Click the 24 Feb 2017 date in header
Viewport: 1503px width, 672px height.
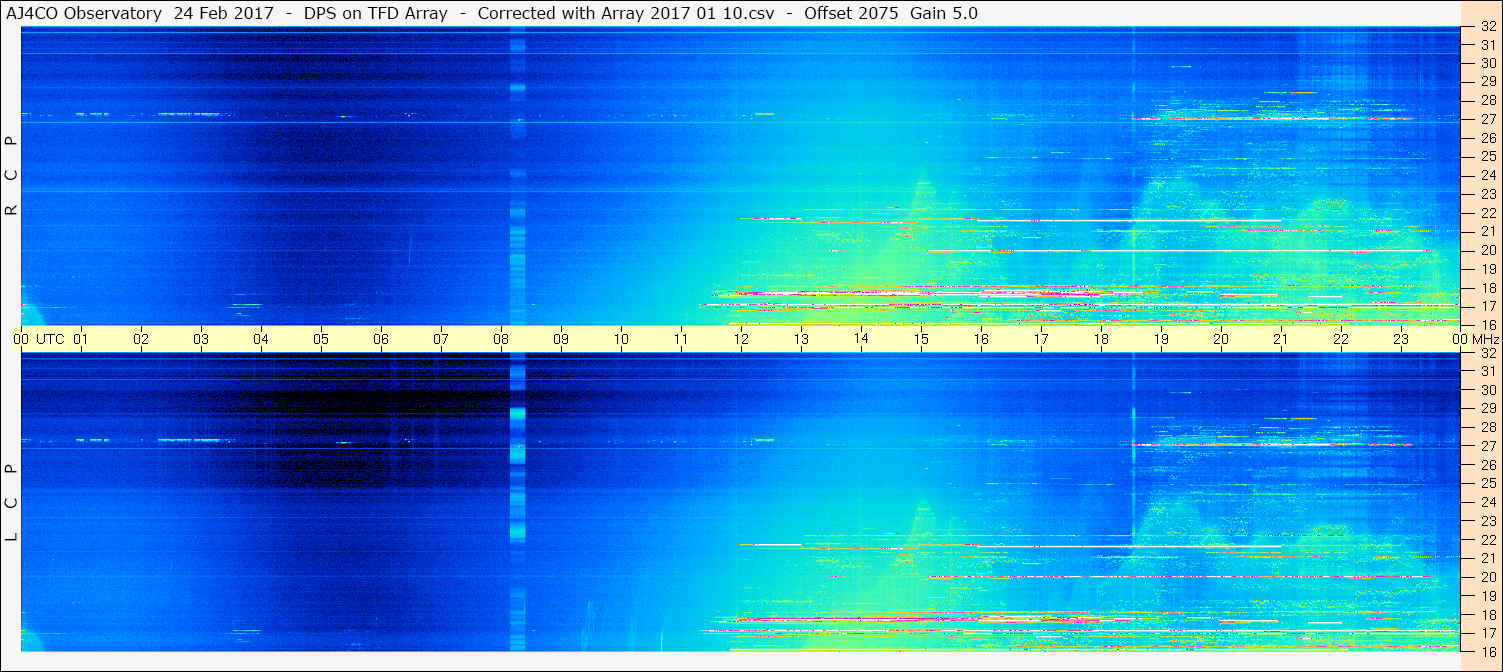tap(224, 13)
